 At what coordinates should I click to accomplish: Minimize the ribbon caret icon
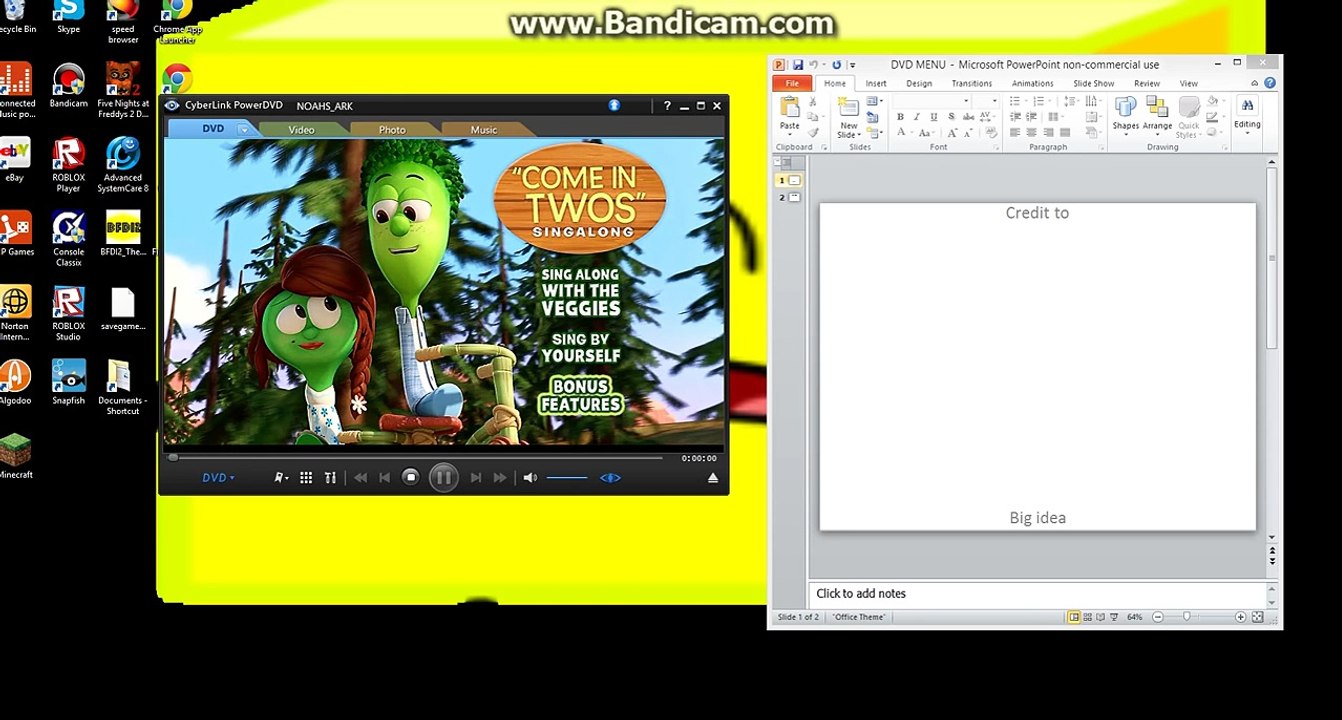pos(1255,83)
